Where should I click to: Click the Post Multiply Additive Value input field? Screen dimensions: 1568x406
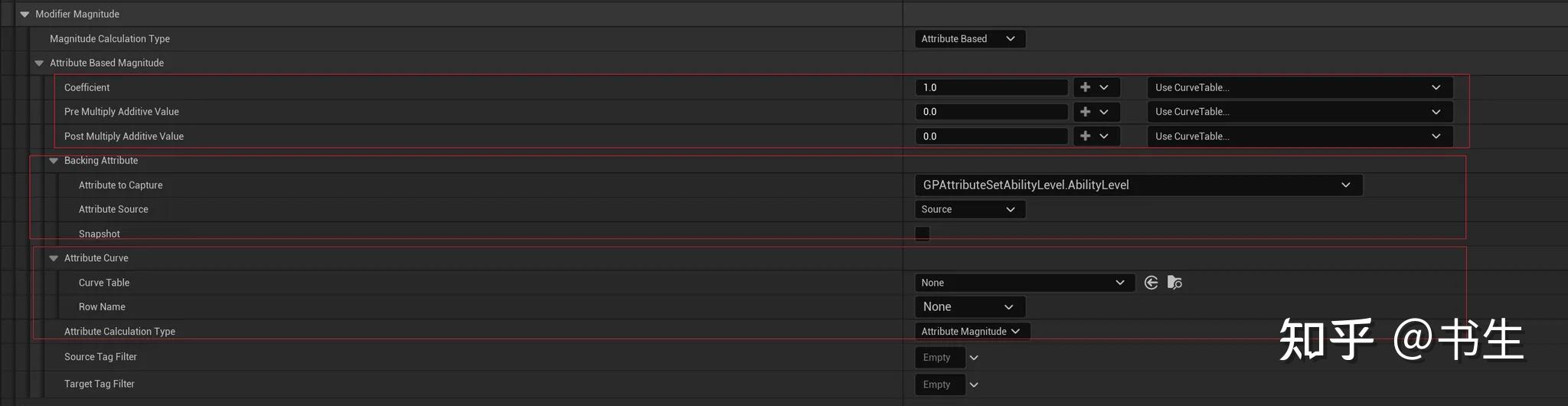pyautogui.click(x=991, y=136)
